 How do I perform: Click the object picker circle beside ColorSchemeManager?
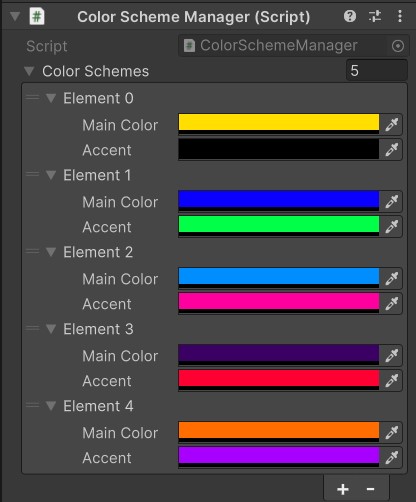coord(398,46)
